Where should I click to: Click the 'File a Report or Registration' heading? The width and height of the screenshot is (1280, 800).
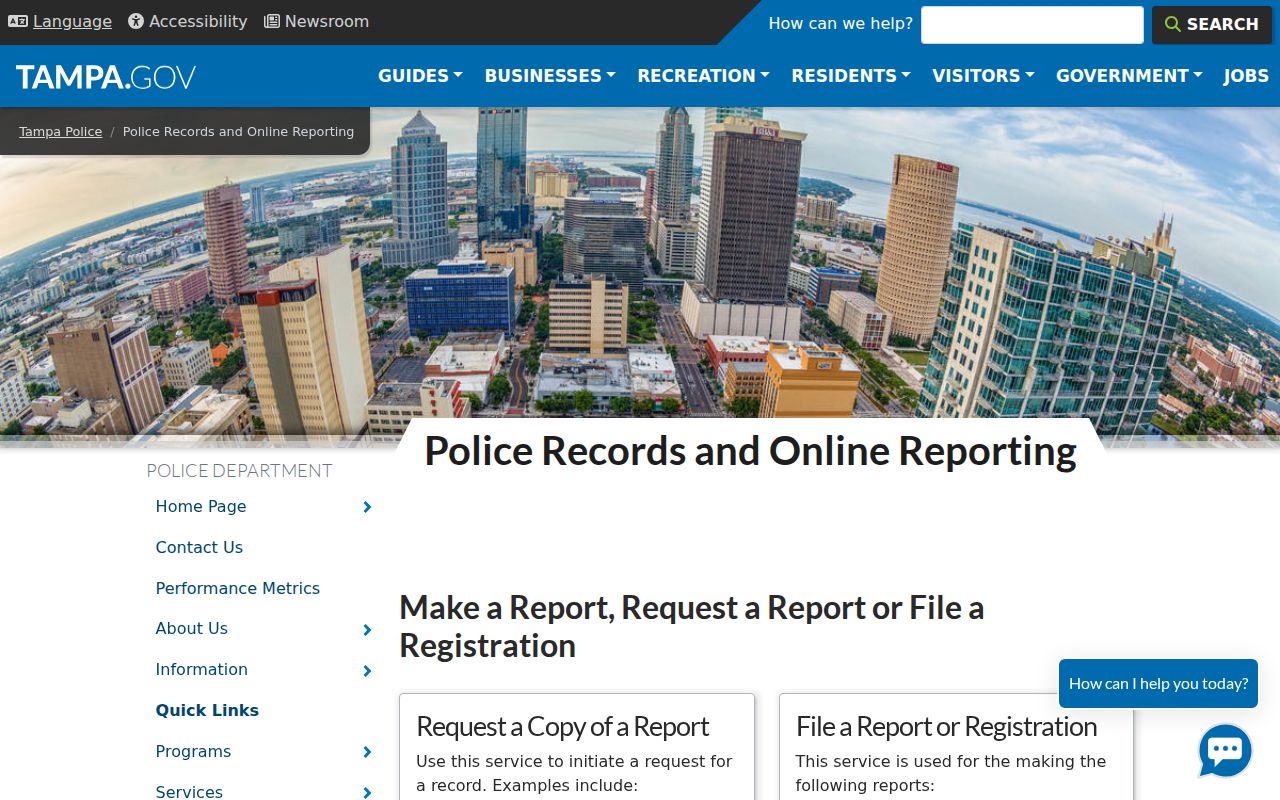click(x=946, y=726)
